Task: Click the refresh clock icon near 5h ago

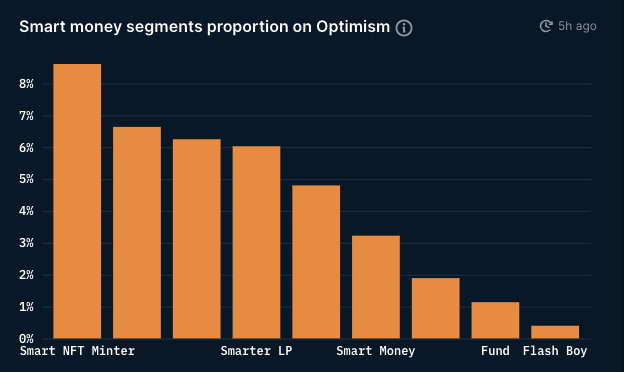Action: (x=546, y=26)
